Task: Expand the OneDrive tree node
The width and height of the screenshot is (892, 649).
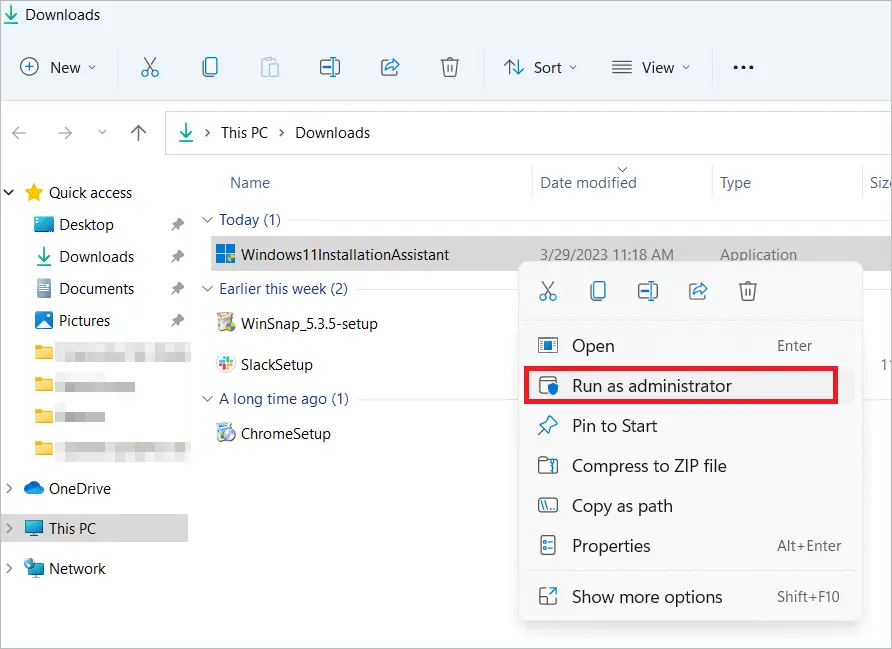Action: [x=9, y=488]
